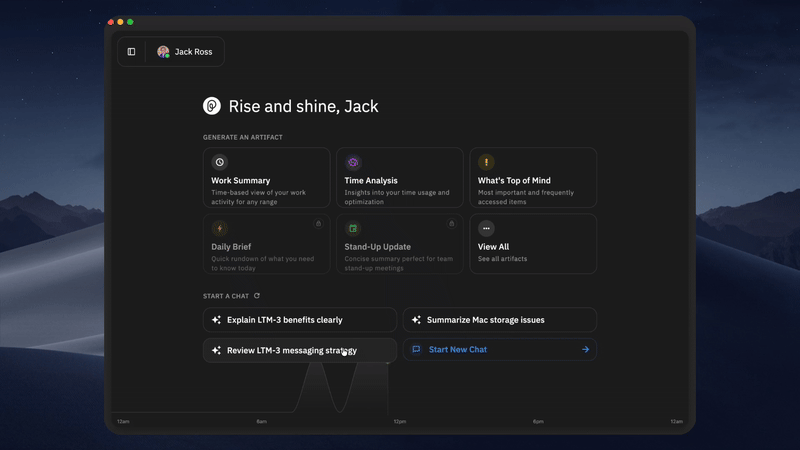Maximize window with the green button

click(x=130, y=22)
